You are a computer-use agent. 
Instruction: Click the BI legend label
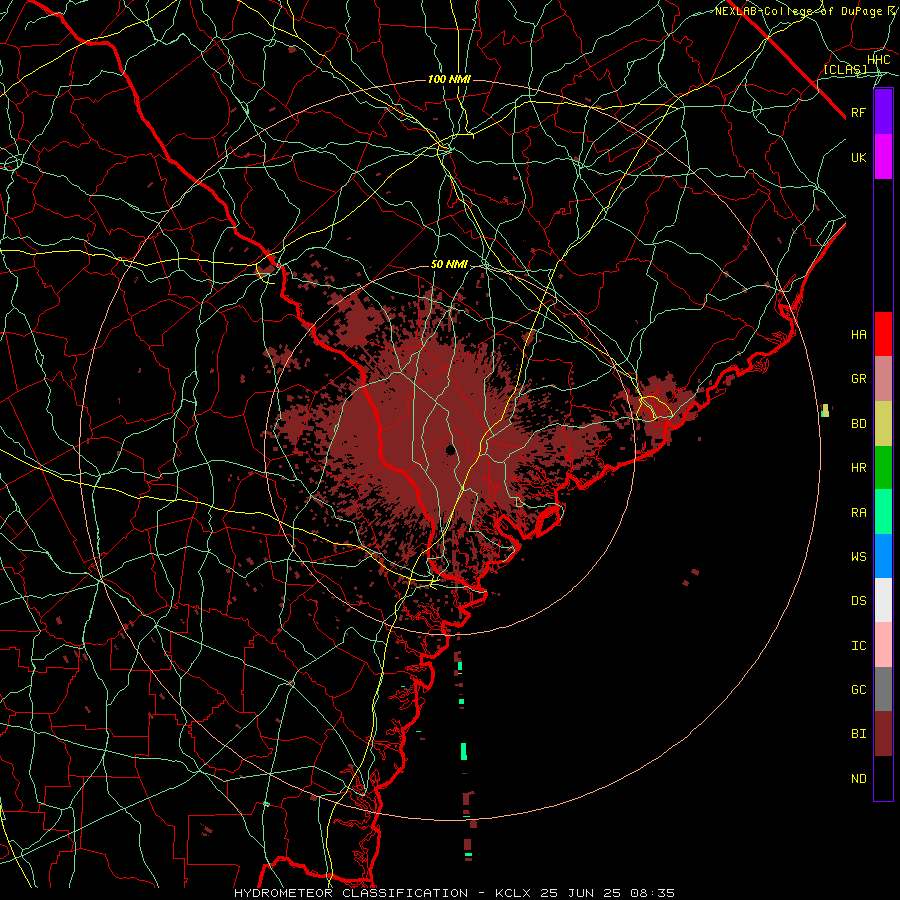tap(858, 734)
